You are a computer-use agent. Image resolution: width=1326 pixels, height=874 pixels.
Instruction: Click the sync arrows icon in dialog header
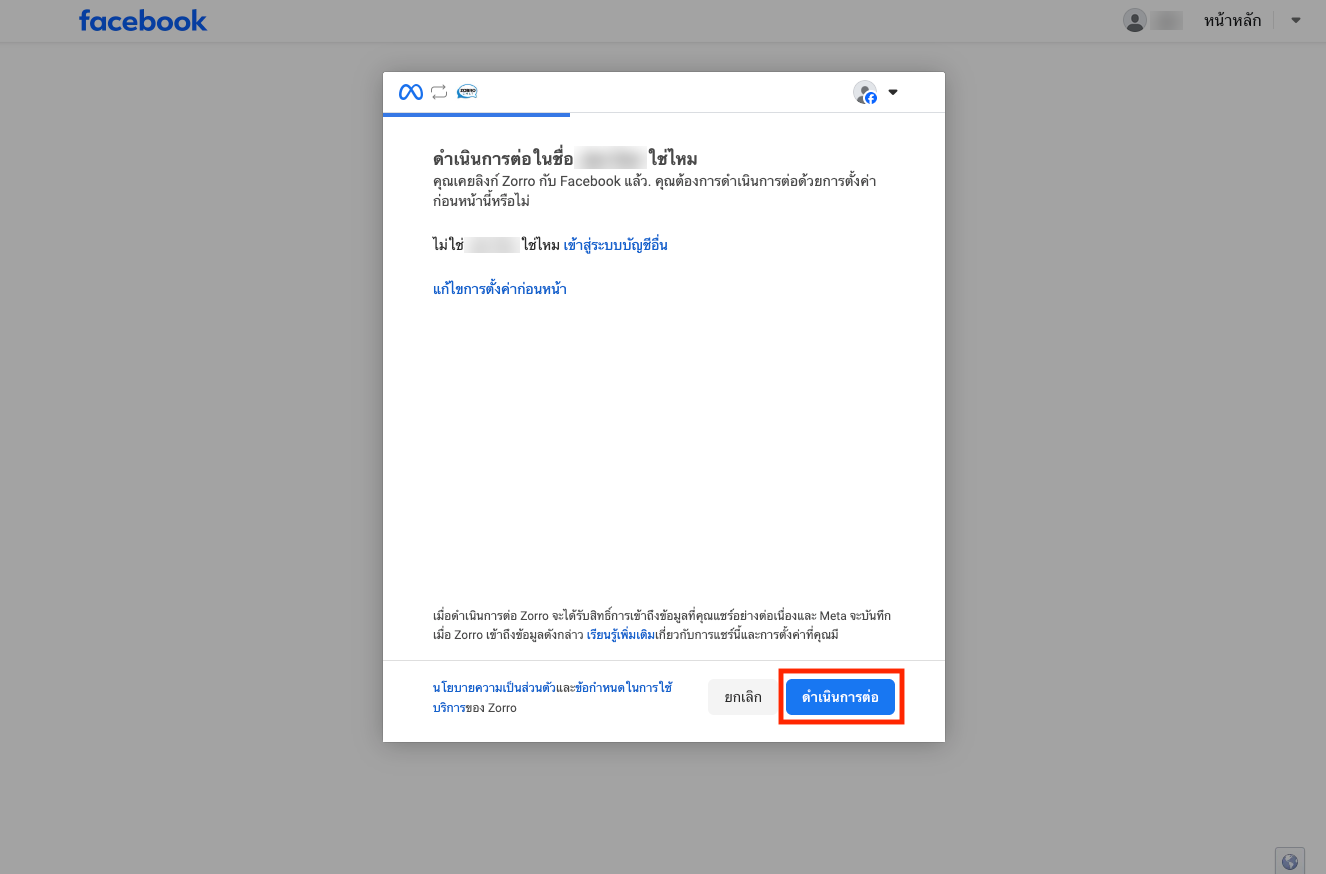(x=439, y=92)
